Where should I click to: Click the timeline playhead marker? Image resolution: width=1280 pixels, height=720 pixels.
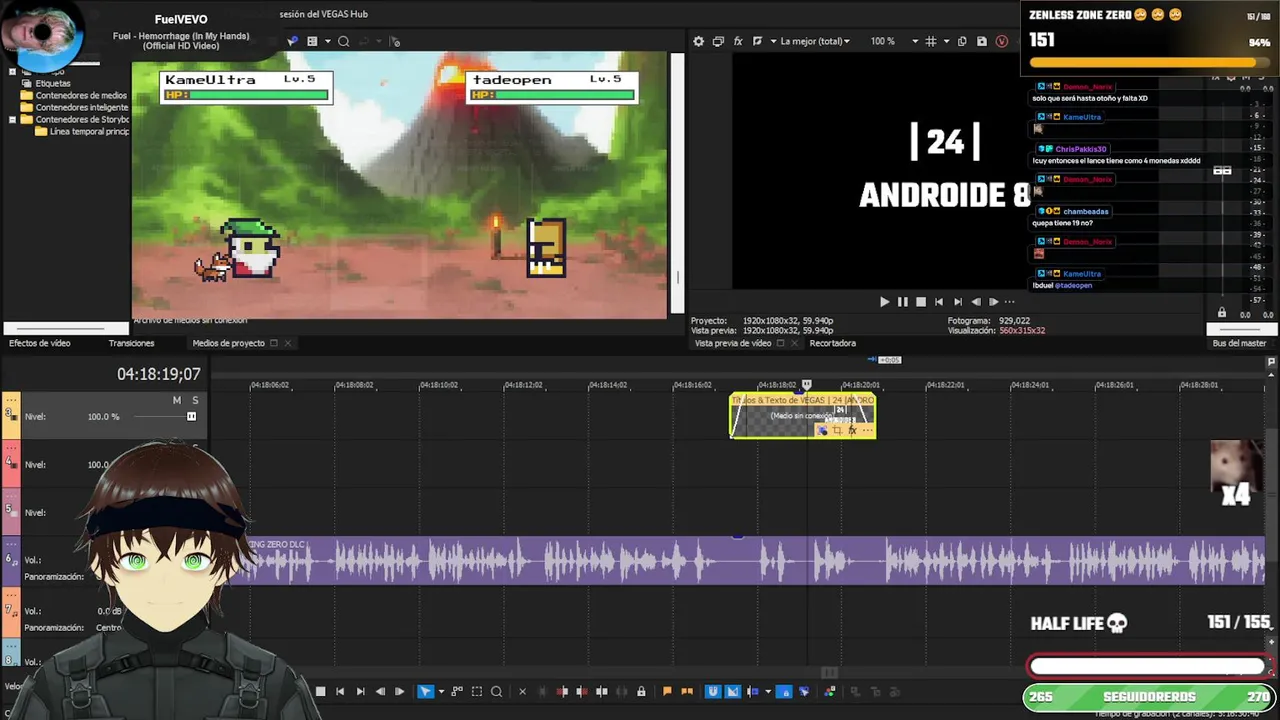click(806, 385)
